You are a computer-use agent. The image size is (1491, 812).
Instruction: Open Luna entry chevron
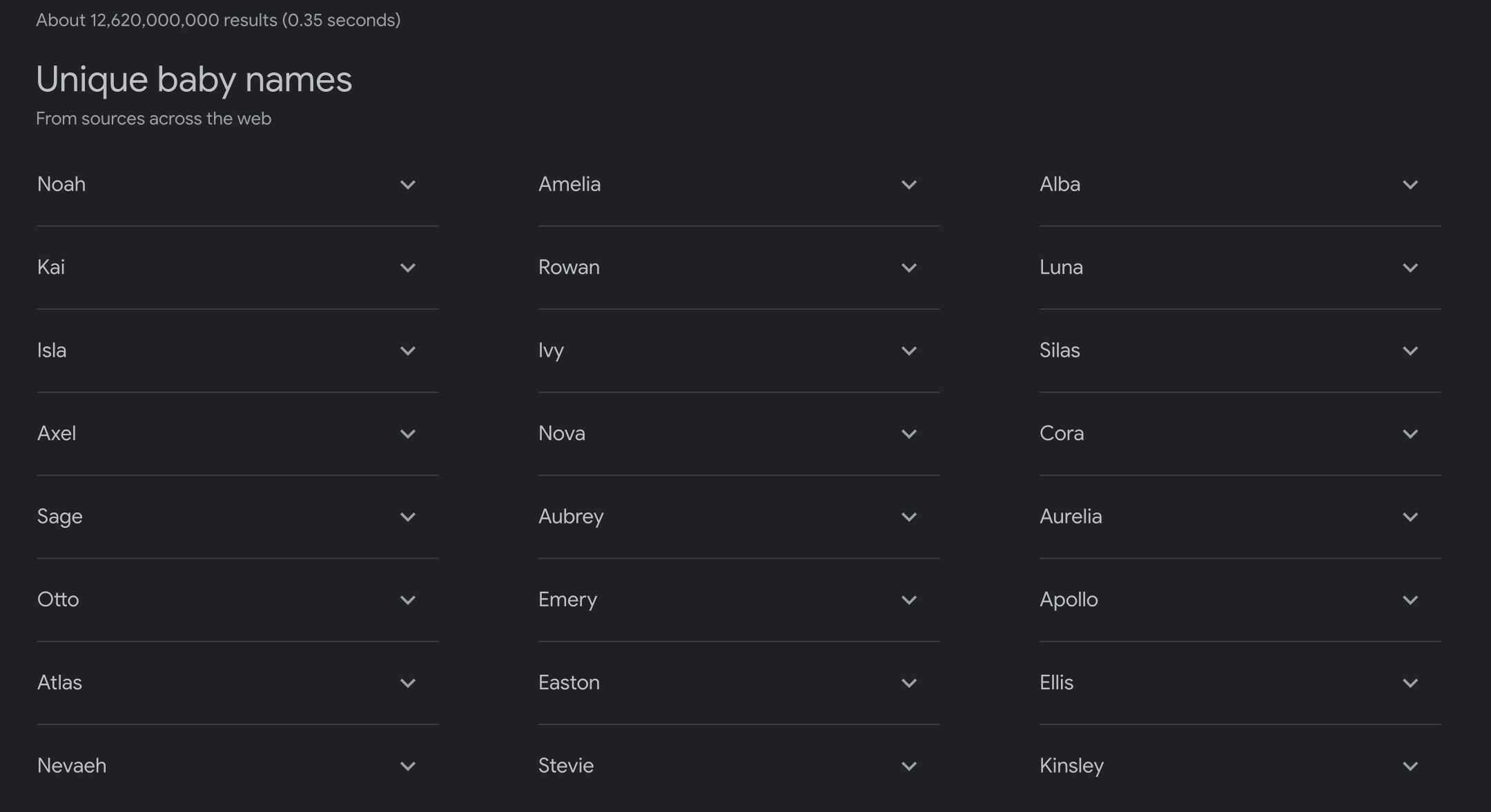pyautogui.click(x=1410, y=268)
